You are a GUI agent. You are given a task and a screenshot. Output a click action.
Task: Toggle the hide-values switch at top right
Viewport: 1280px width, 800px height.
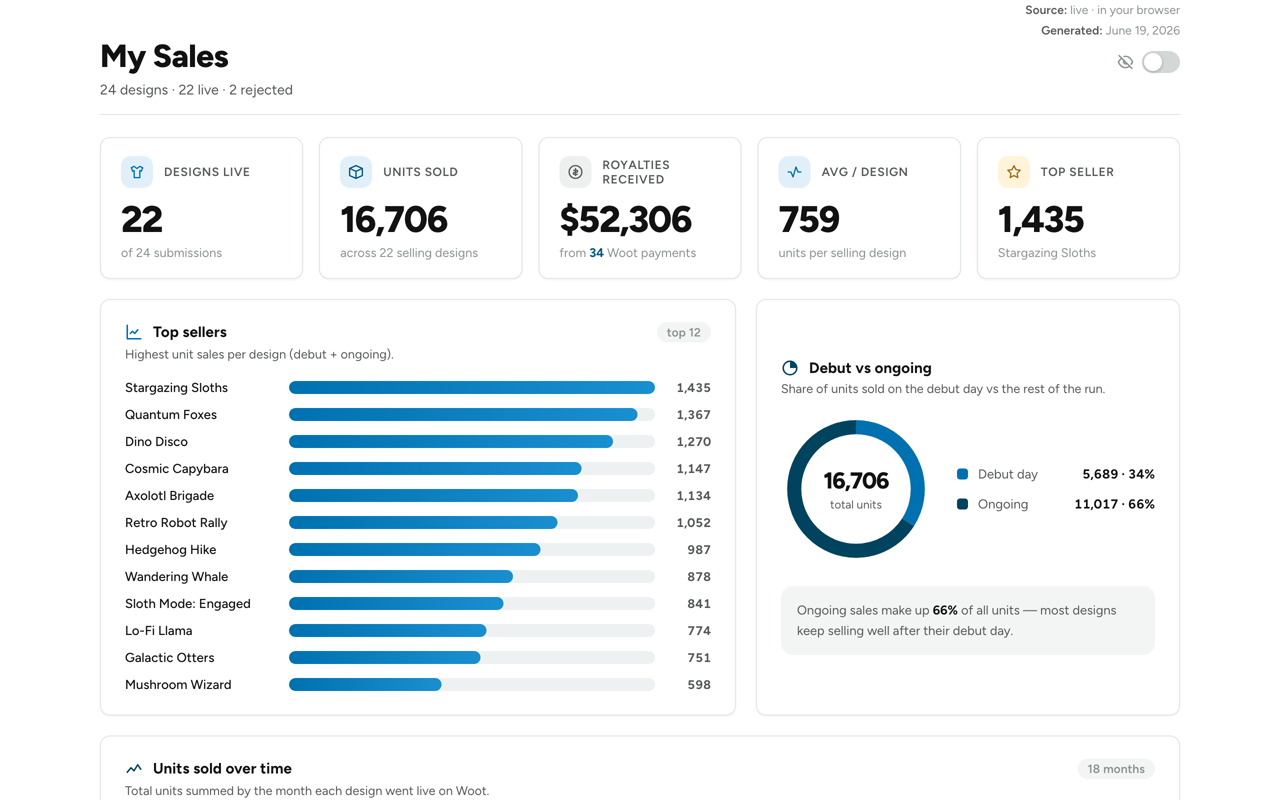tap(1161, 62)
